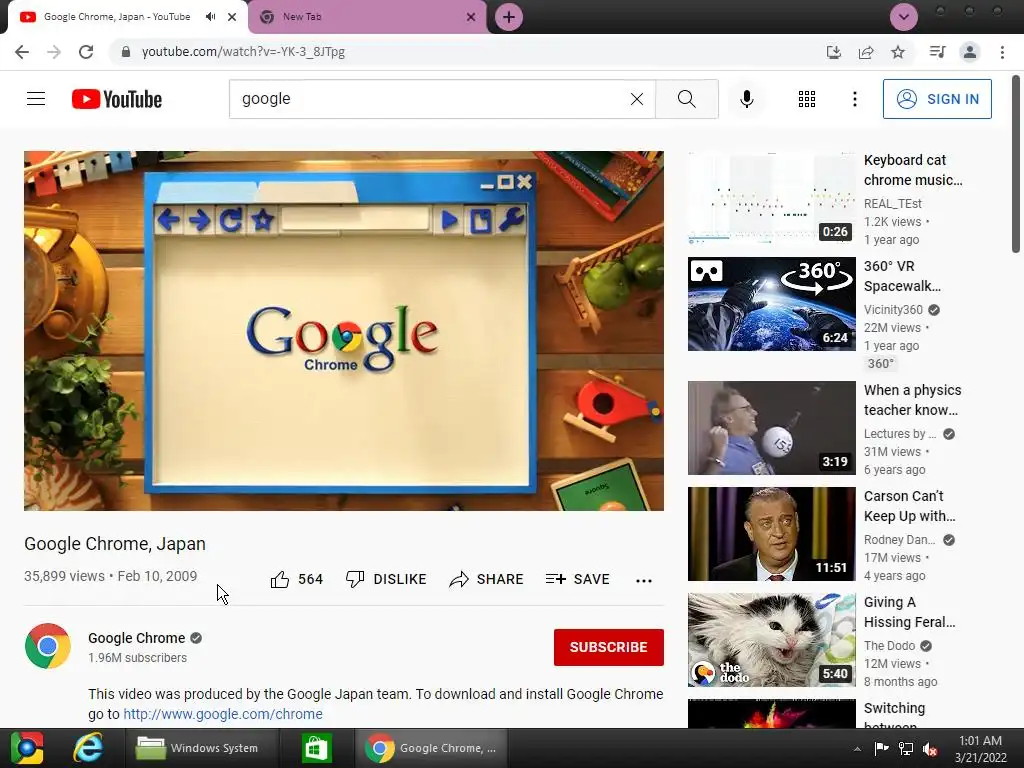
Task: Mute the YouTube tab via speaker icon
Action: click(210, 17)
